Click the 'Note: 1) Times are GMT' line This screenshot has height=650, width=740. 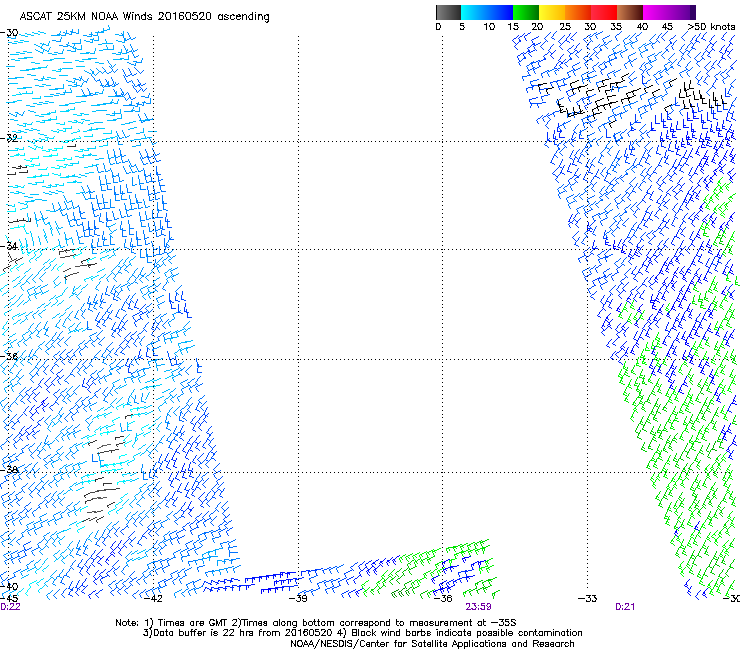tap(316, 623)
